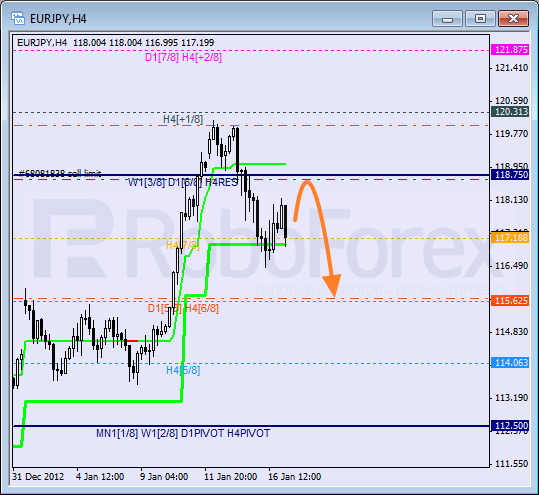The width and height of the screenshot is (539, 495).
Task: Click the OHLC header 'EURJPY,H4 118.004 118.004 116.995 117.199'
Action: point(116,43)
